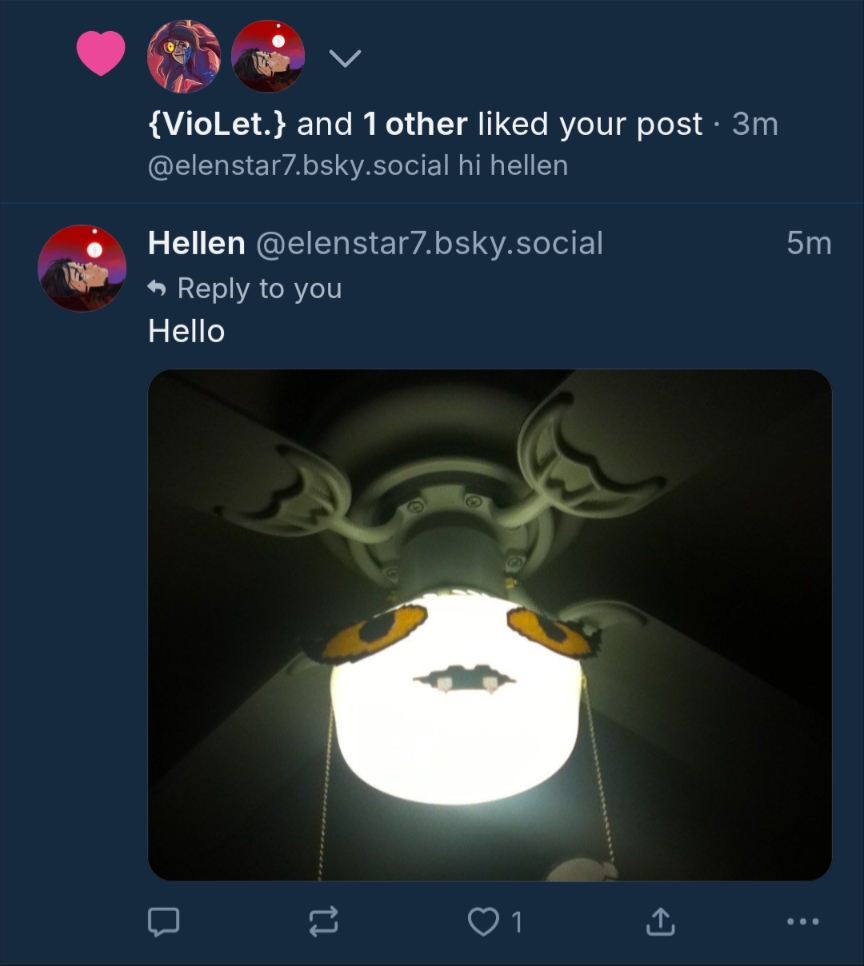Expand the likers list with the chevron

[344, 58]
